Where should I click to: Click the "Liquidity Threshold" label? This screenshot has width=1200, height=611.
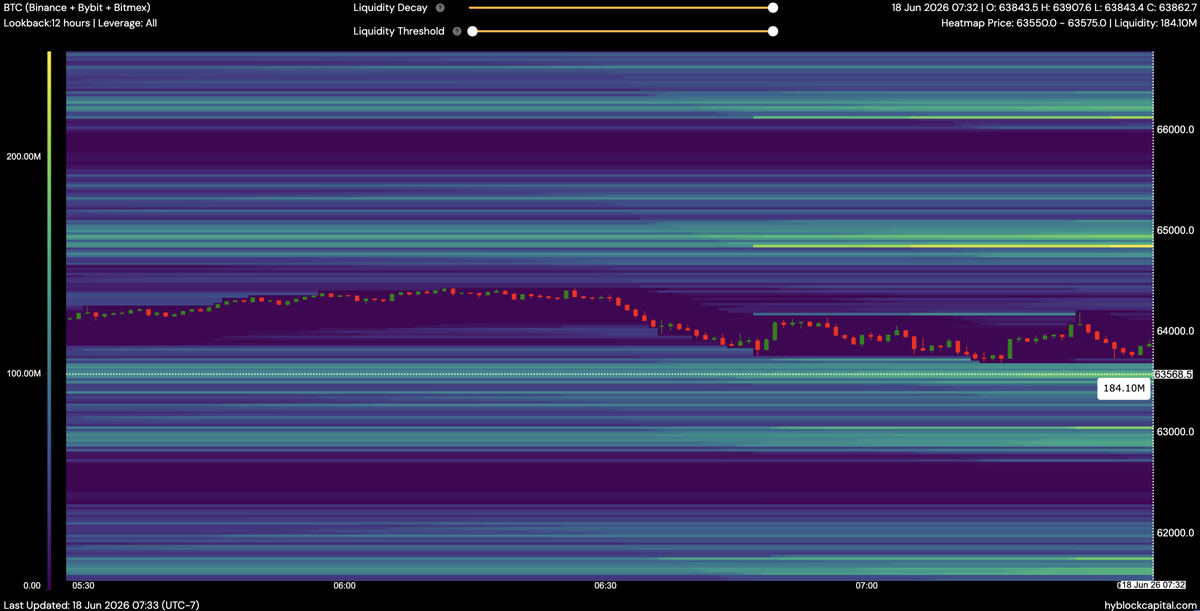(x=399, y=31)
